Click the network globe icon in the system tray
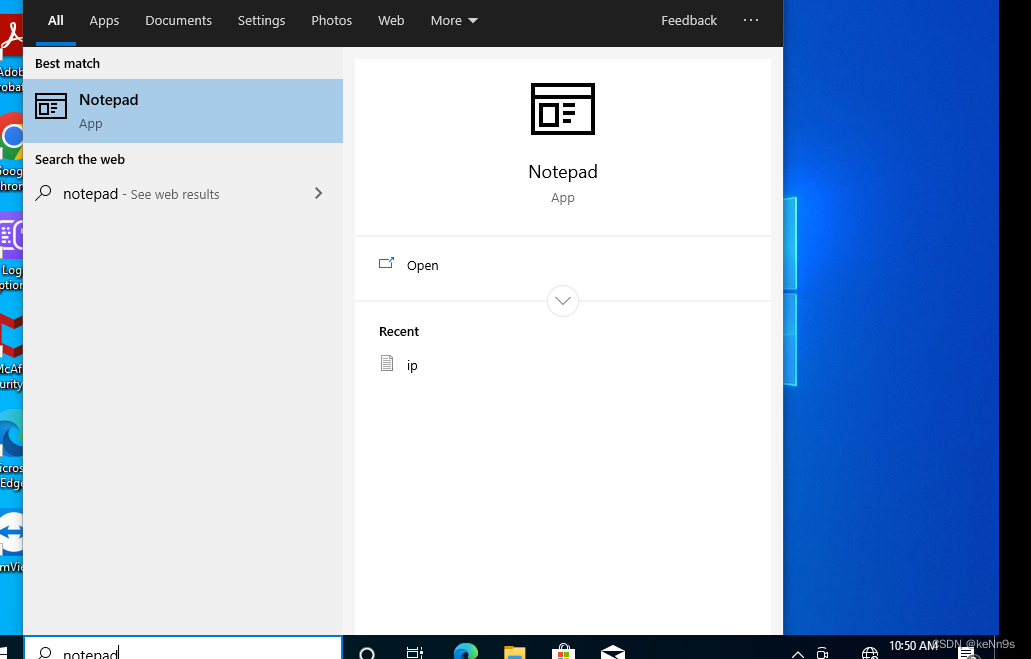This screenshot has width=1031, height=659. (x=870, y=653)
